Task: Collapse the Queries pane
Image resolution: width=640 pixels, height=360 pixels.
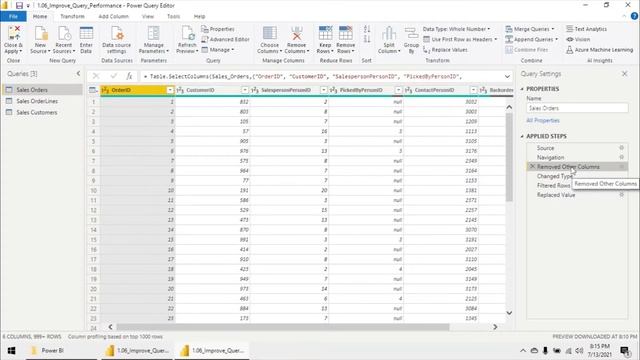Action: click(x=78, y=73)
